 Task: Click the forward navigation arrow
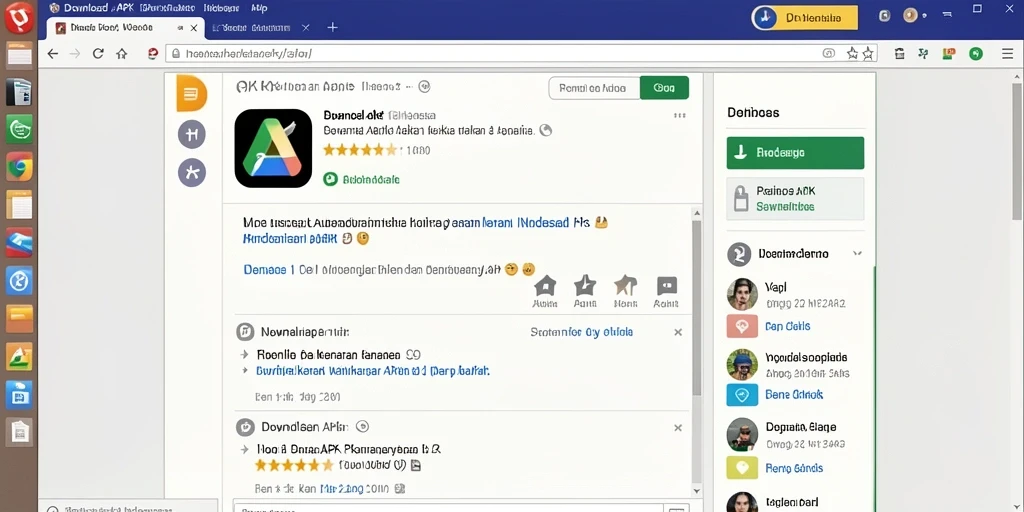click(75, 54)
